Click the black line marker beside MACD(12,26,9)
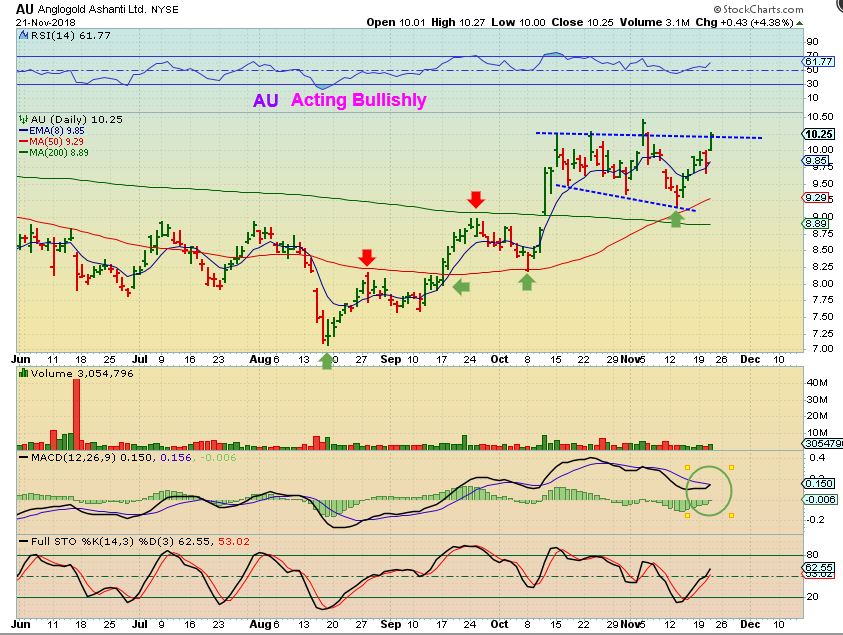The image size is (843, 635). coord(24,458)
